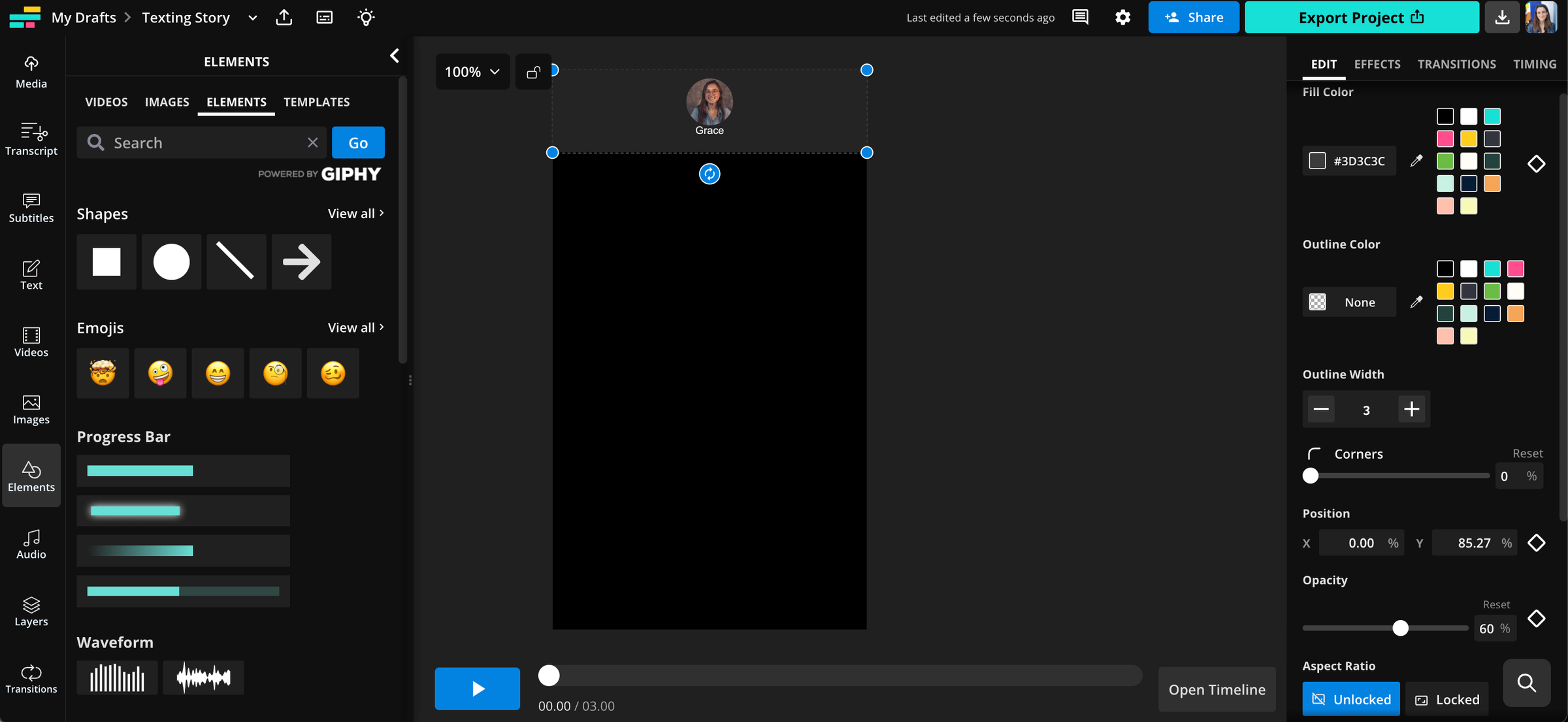
Task: Pick the pink fill color swatch
Action: pyautogui.click(x=1445, y=139)
